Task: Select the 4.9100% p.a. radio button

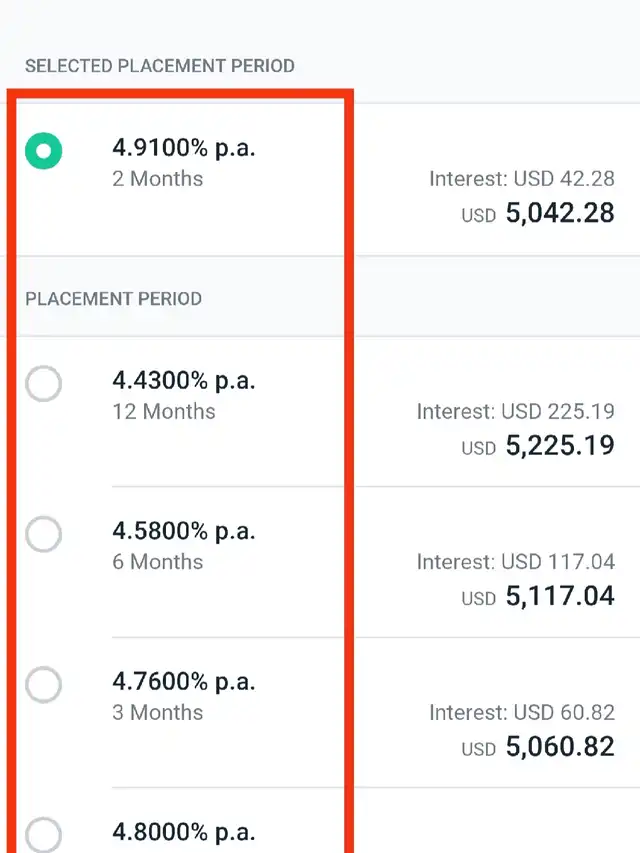Action: [x=44, y=151]
